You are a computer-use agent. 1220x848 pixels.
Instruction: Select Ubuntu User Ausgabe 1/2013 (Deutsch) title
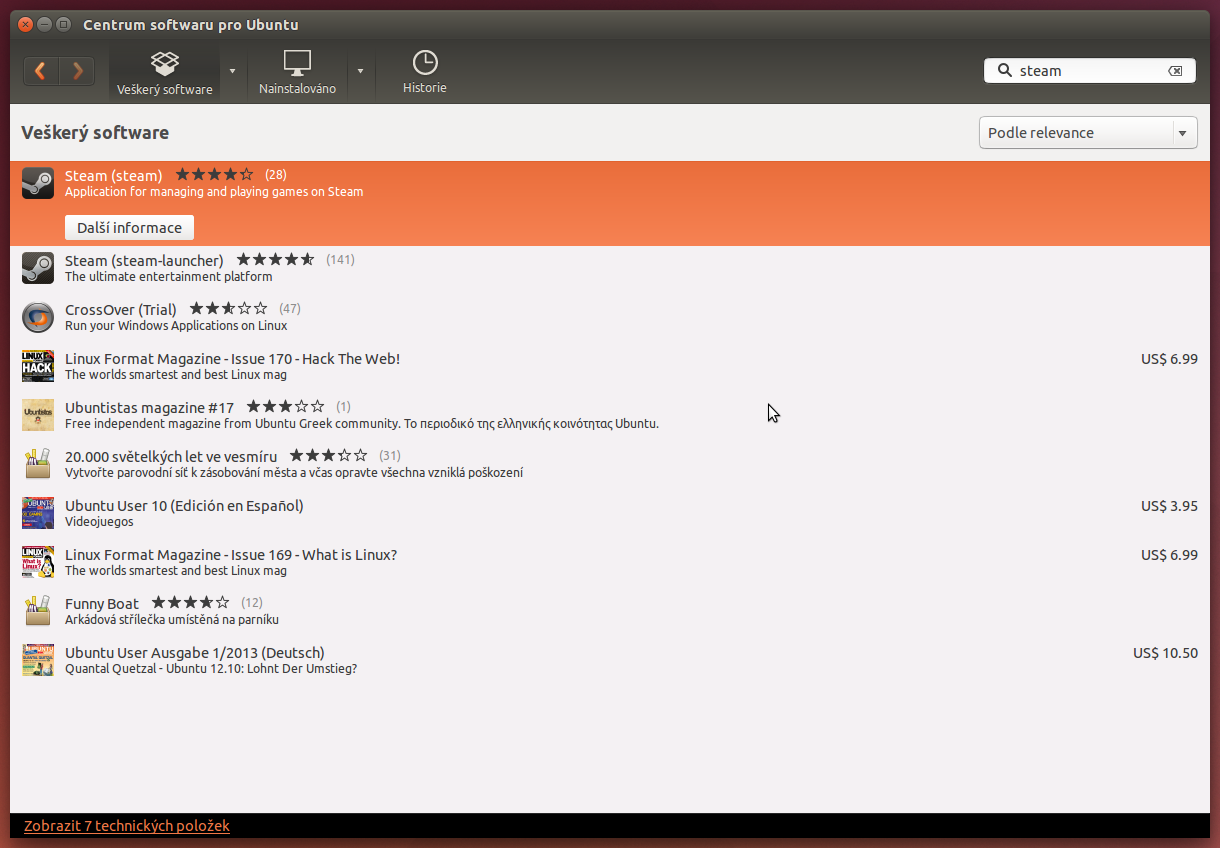click(x=195, y=652)
